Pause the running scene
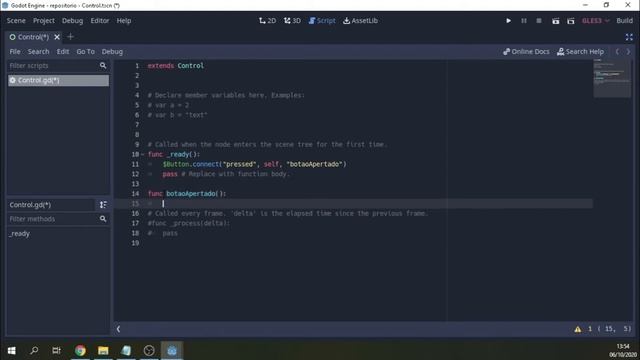 (x=524, y=20)
